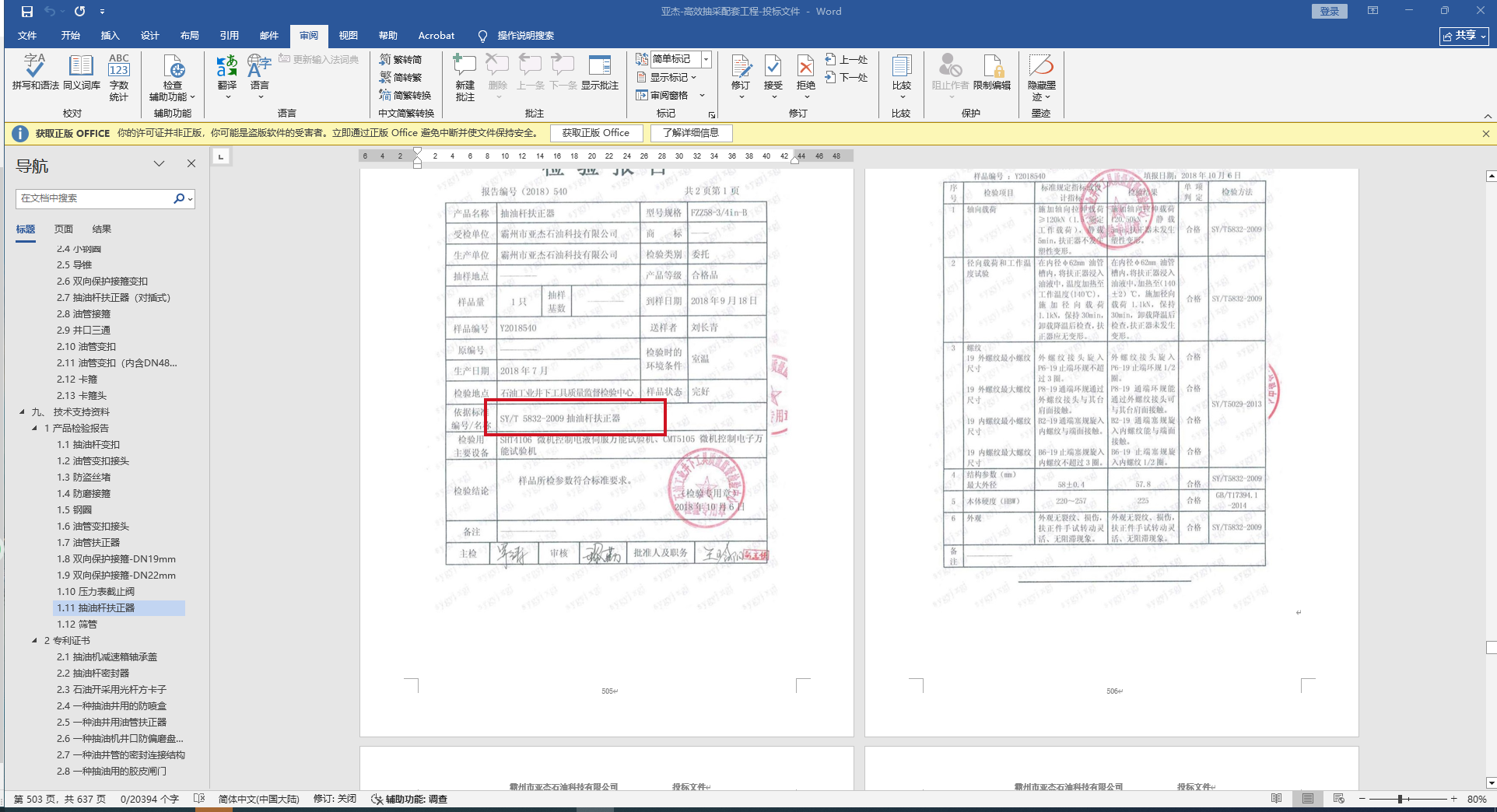Switch to web layout view in the status bar
1497x812 pixels.
click(1339, 799)
